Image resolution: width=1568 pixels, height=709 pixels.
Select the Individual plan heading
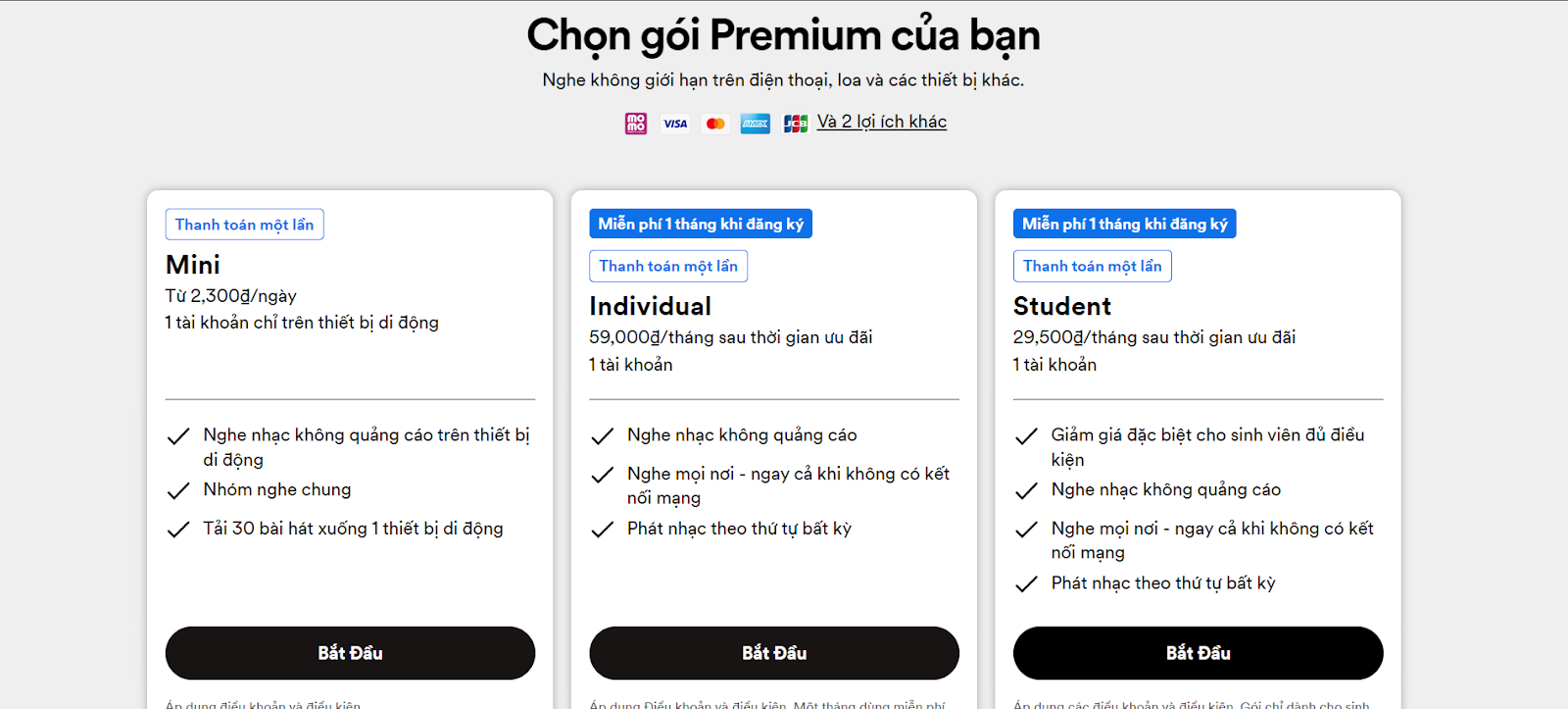651,306
